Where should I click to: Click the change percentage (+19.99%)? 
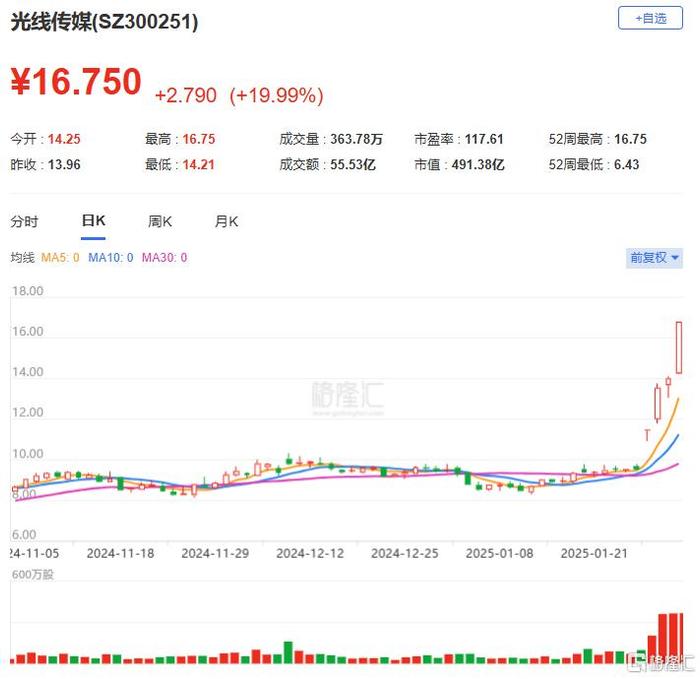pyautogui.click(x=276, y=96)
